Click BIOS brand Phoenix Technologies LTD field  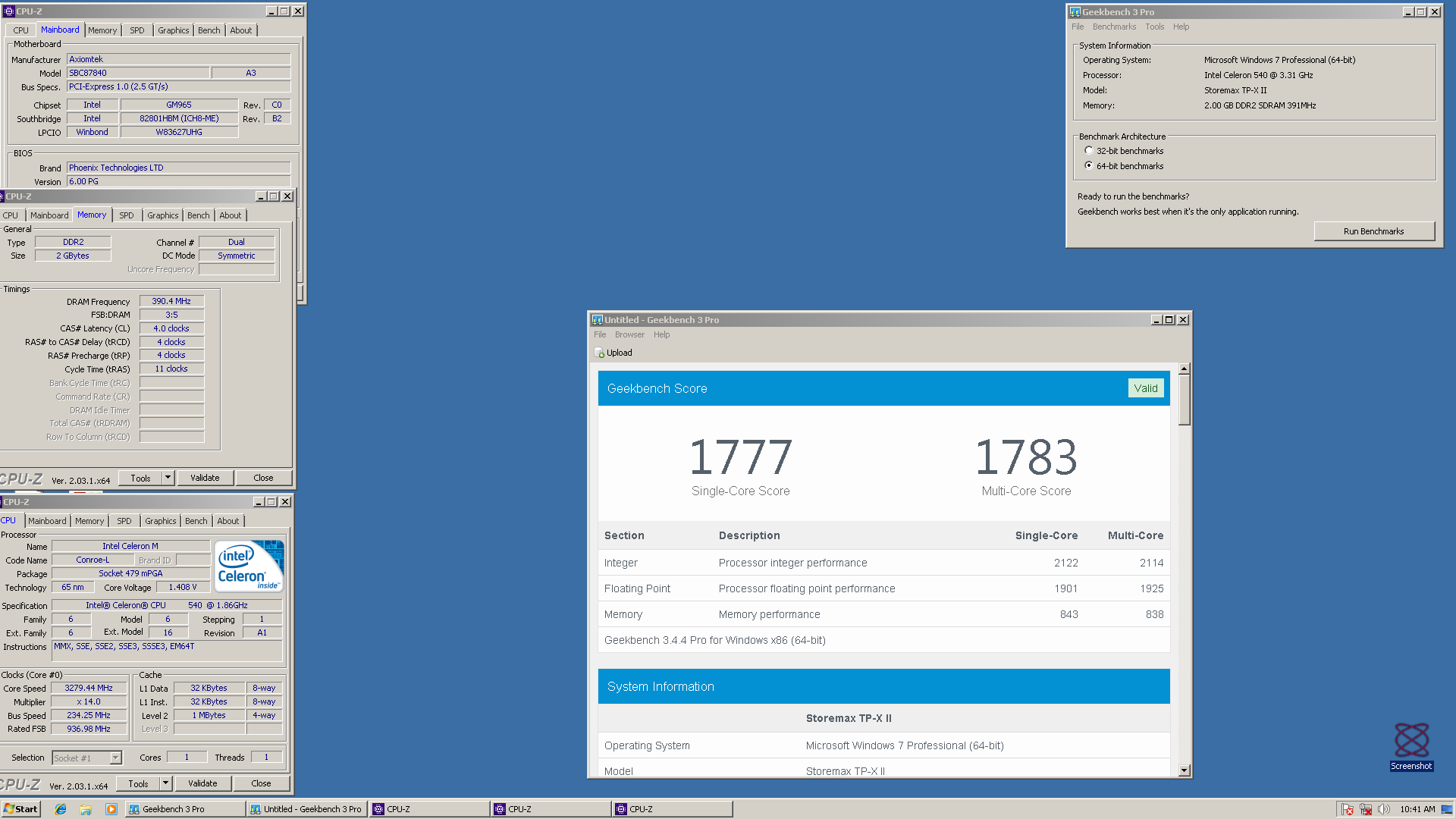pyautogui.click(x=179, y=168)
